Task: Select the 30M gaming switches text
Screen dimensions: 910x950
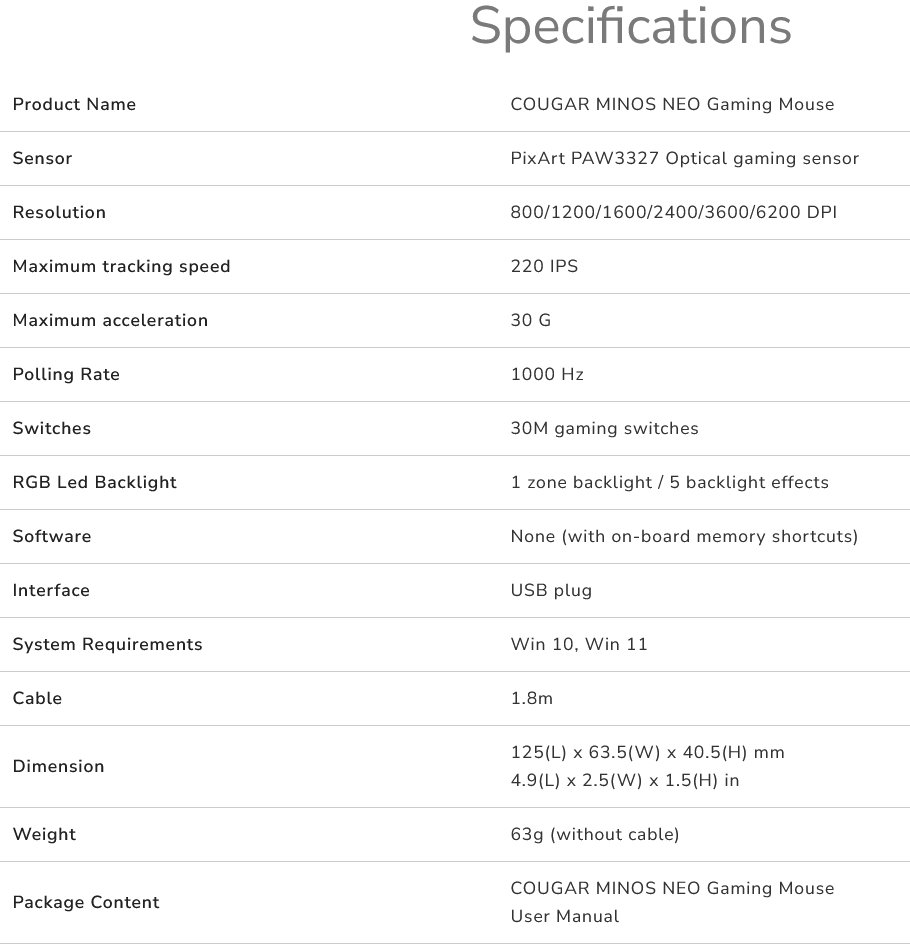Action: coord(604,428)
